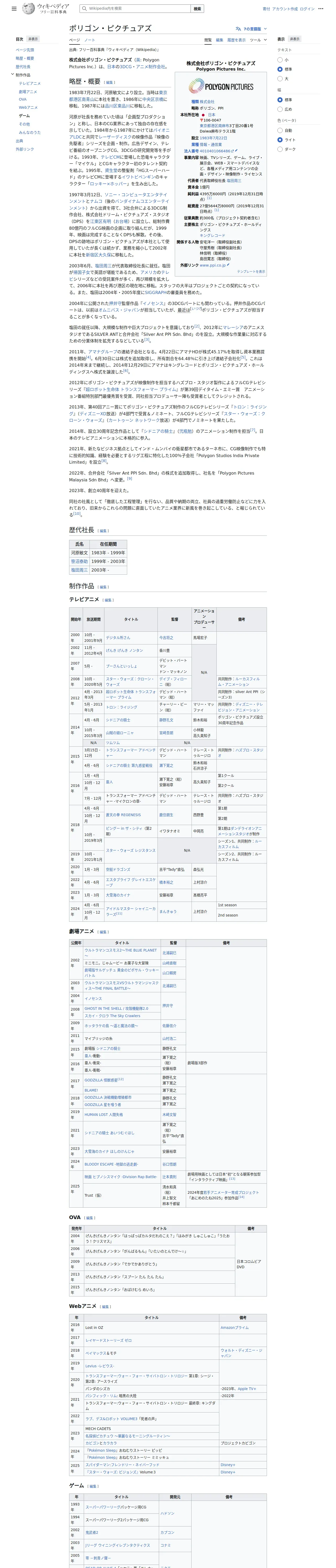Hide the 表示 appearance panel

pyautogui.click(x=295, y=39)
